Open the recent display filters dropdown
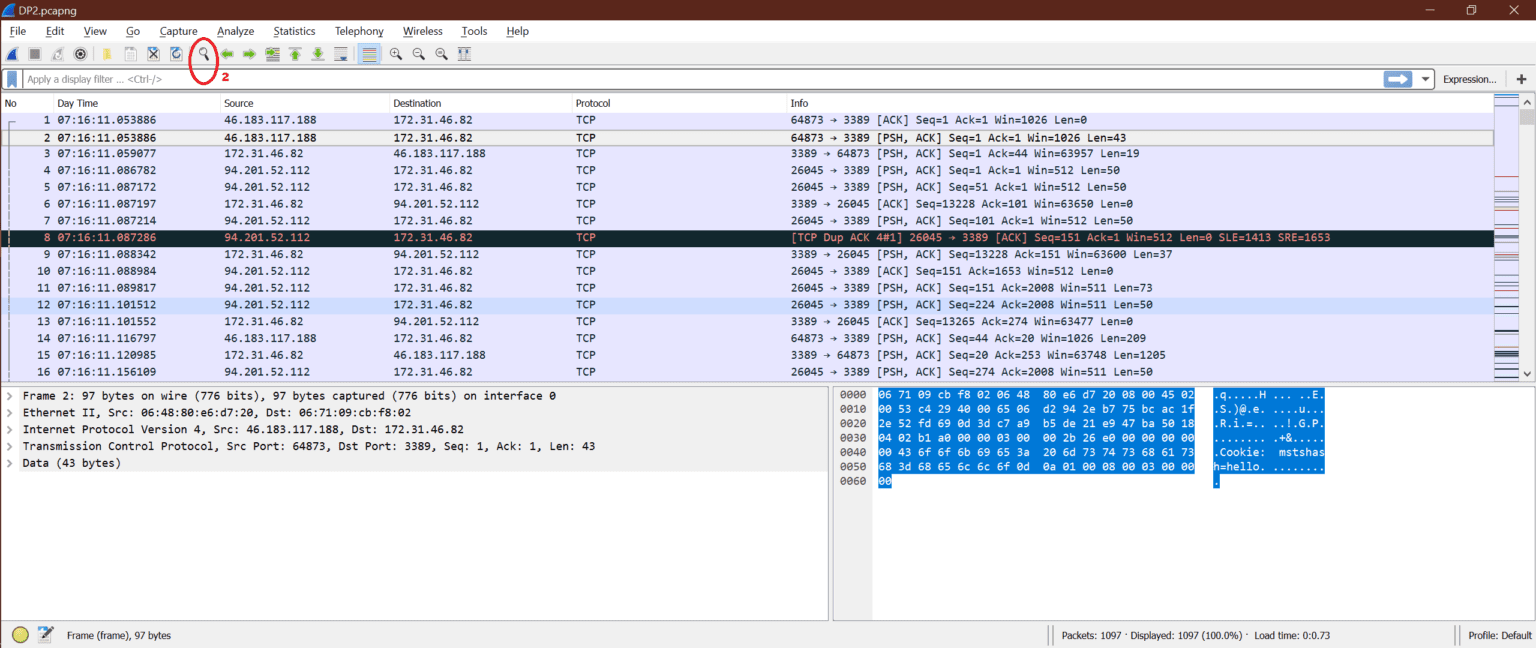The width and height of the screenshot is (1536, 648). pos(1424,79)
